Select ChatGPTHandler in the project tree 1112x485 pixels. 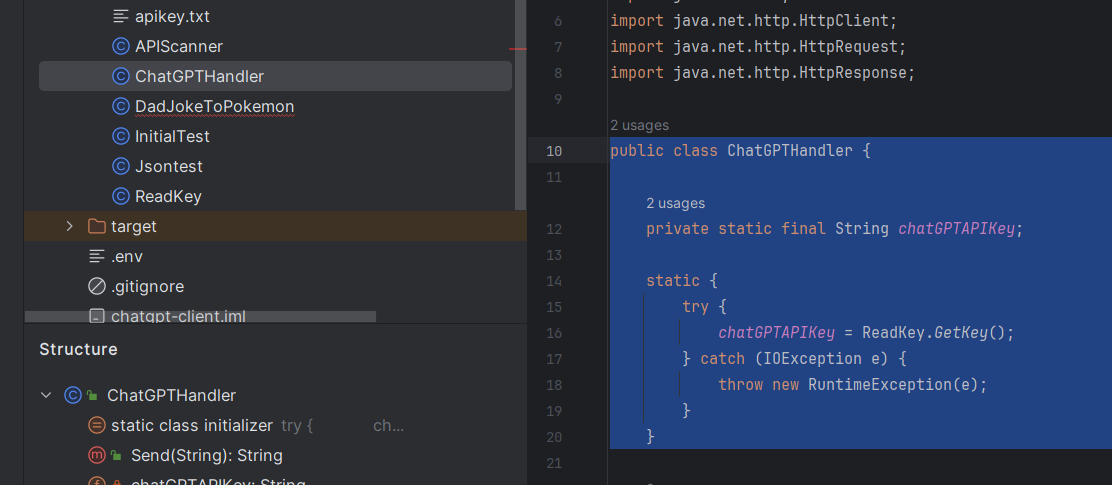point(275,76)
